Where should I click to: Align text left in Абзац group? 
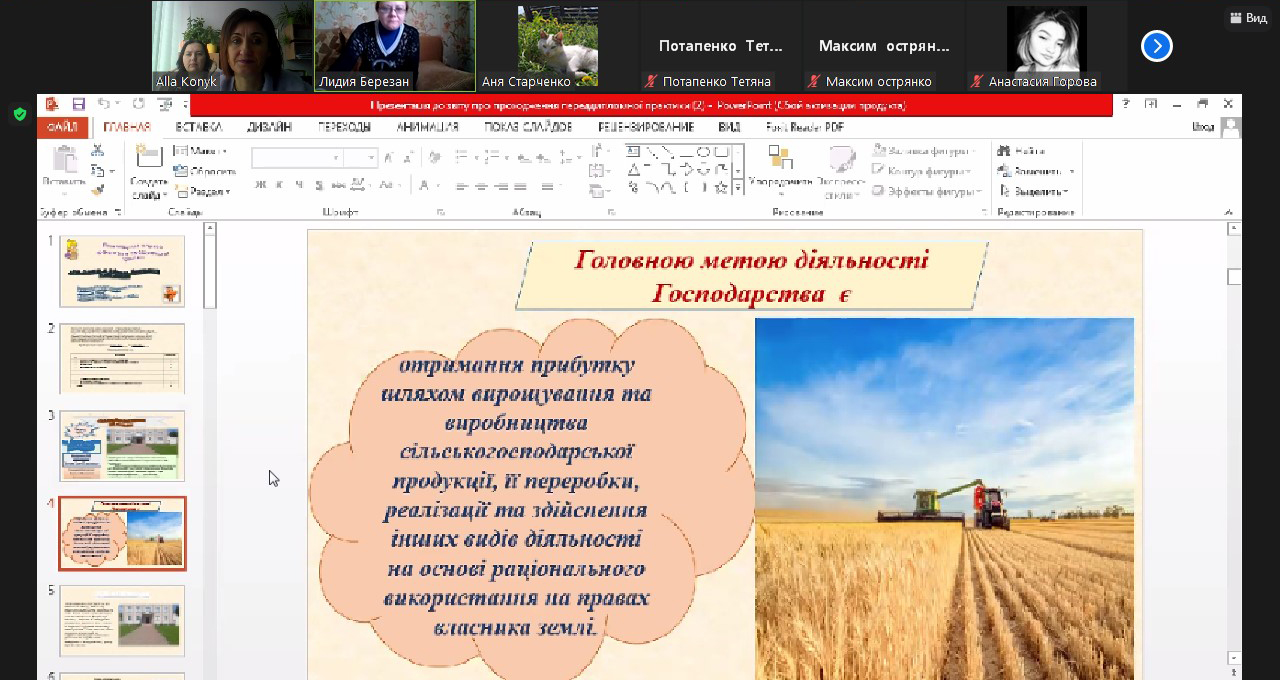(x=462, y=186)
